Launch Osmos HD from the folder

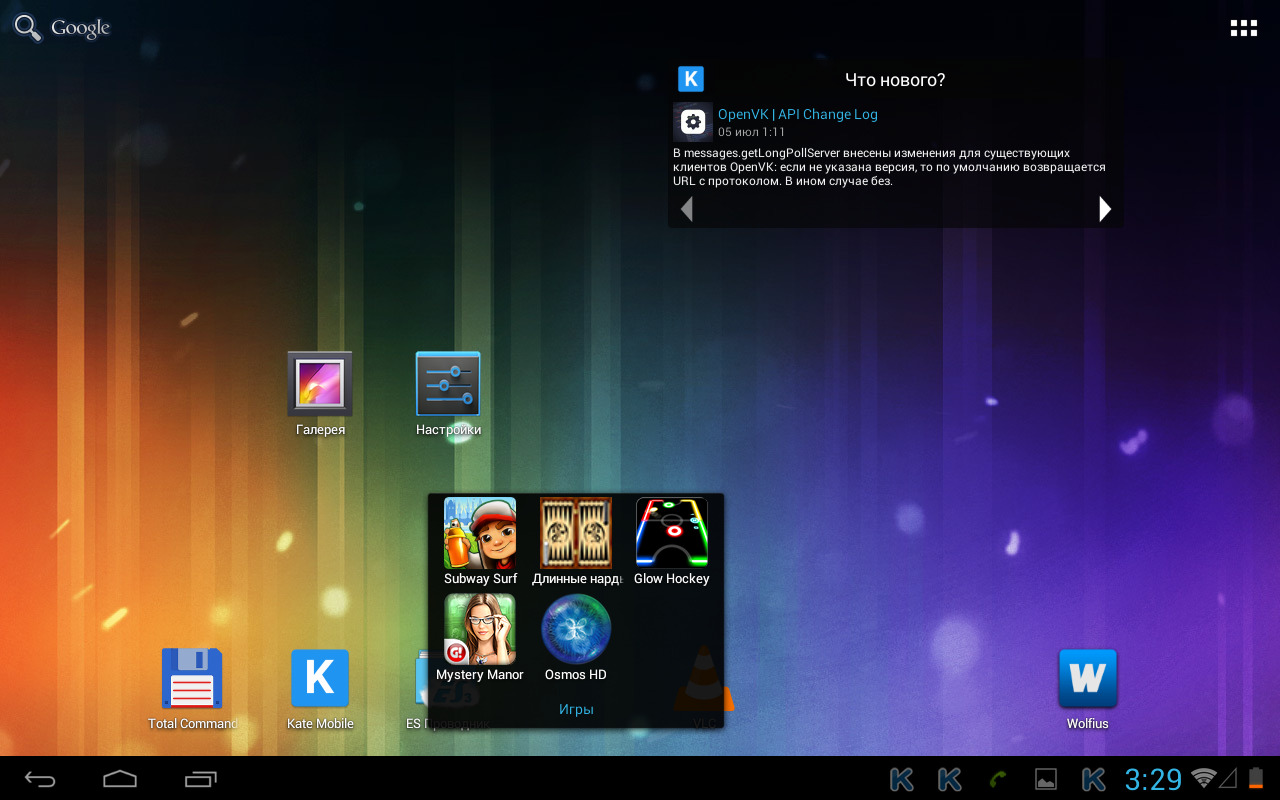(576, 637)
